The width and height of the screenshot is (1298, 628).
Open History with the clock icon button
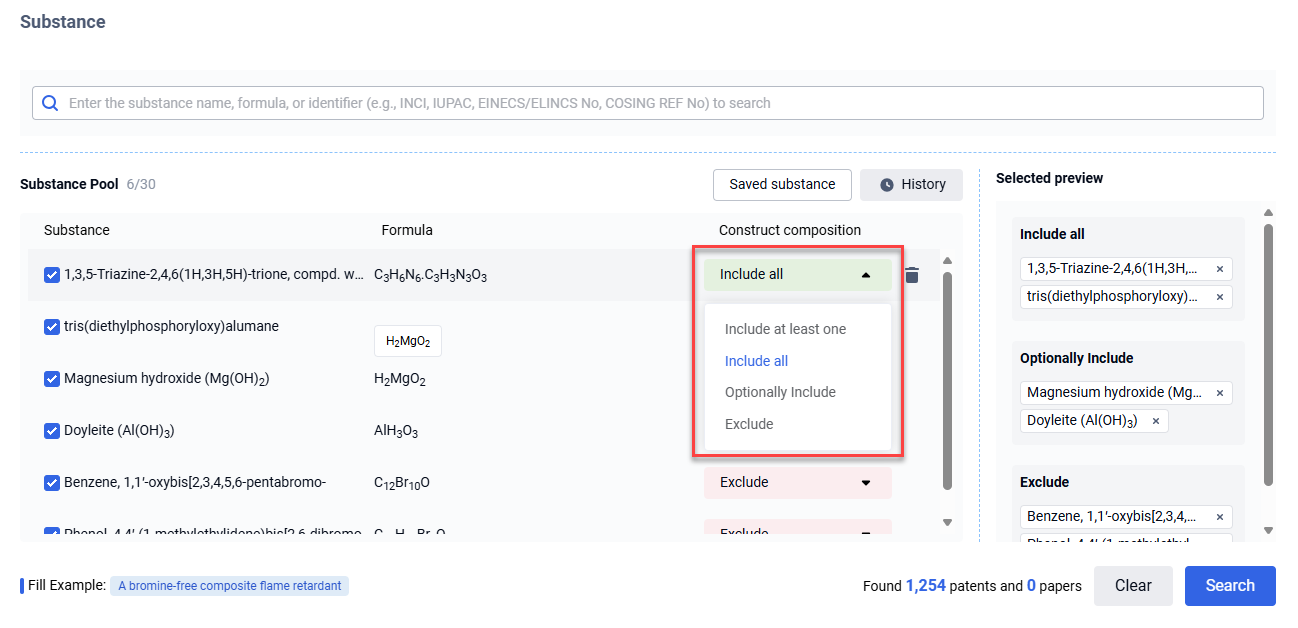[911, 185]
